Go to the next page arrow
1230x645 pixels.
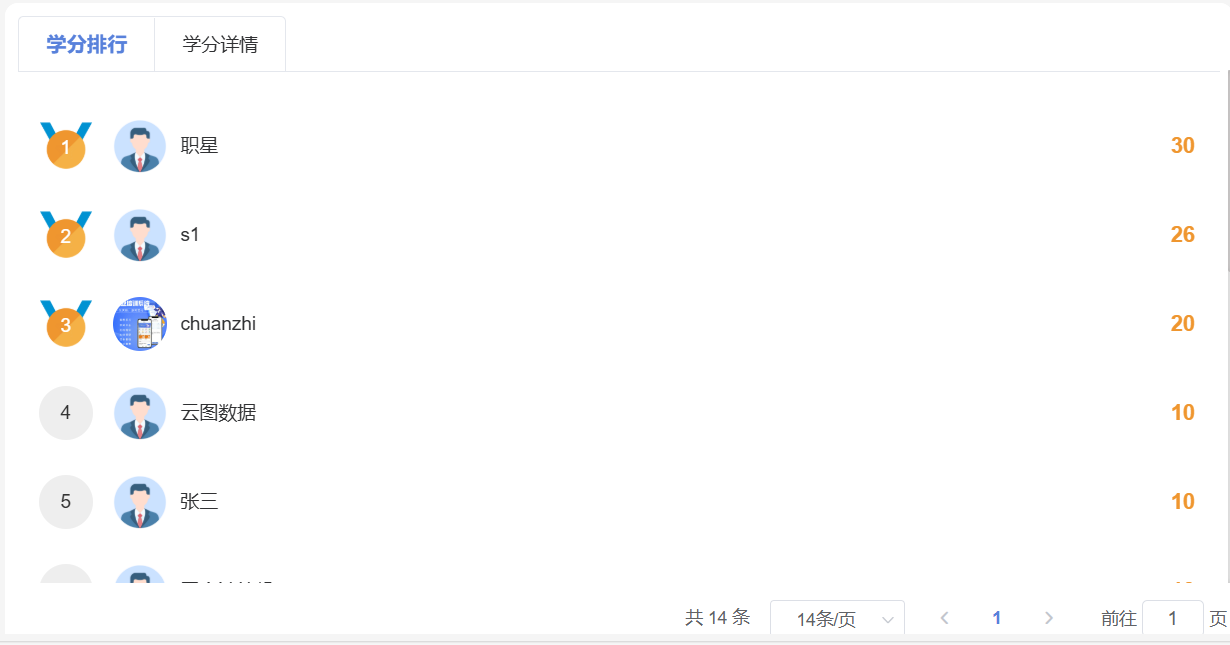tap(1049, 618)
